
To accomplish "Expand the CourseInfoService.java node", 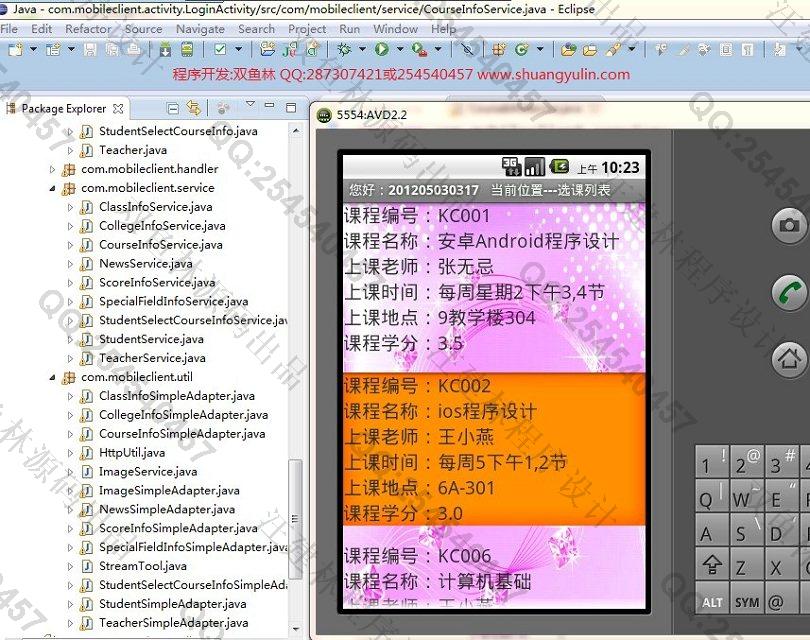I will click(x=70, y=245).
